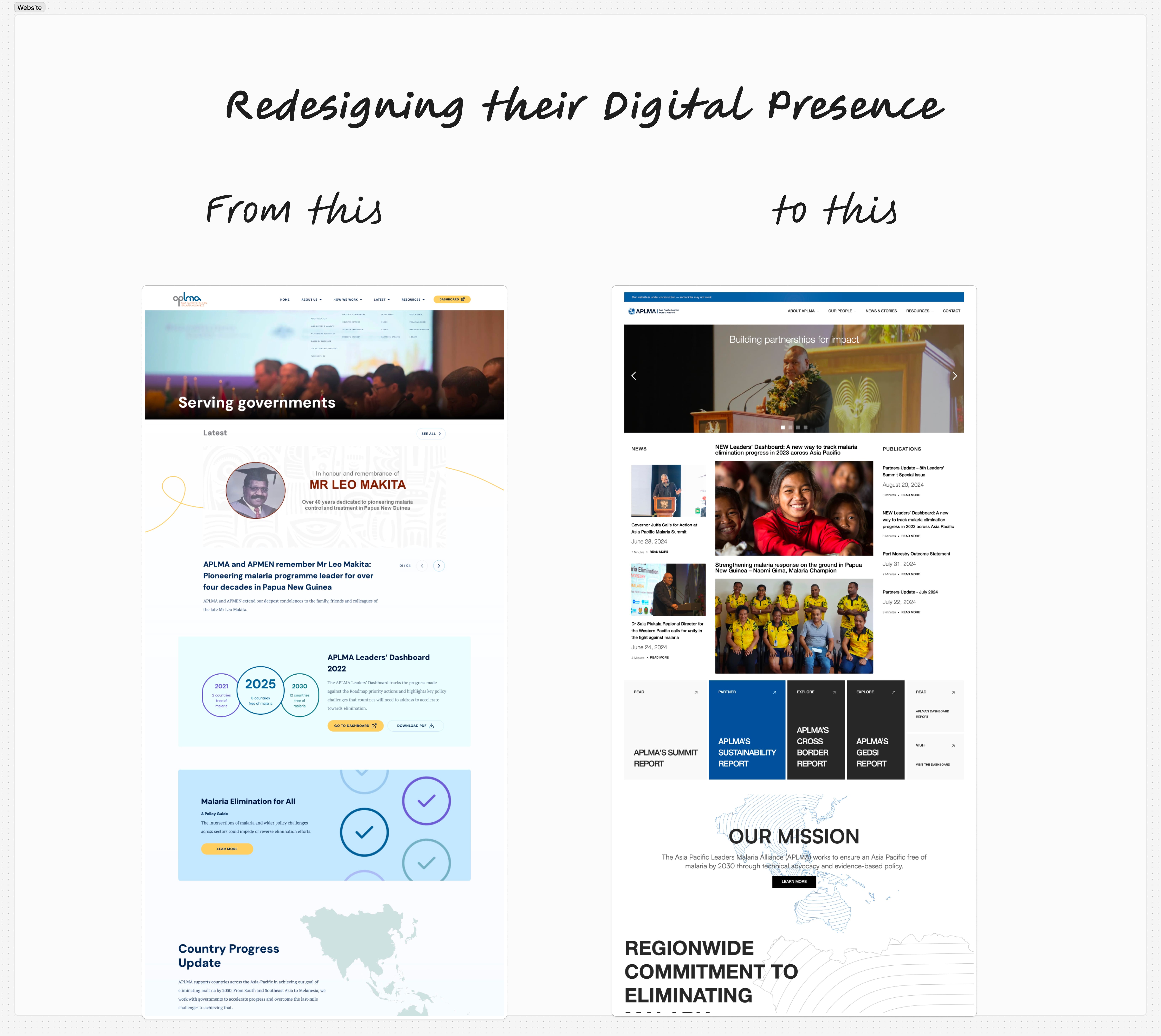Open OUR PEOPLE in new site nav
This screenshot has width=1161, height=1036.
pyautogui.click(x=840, y=311)
